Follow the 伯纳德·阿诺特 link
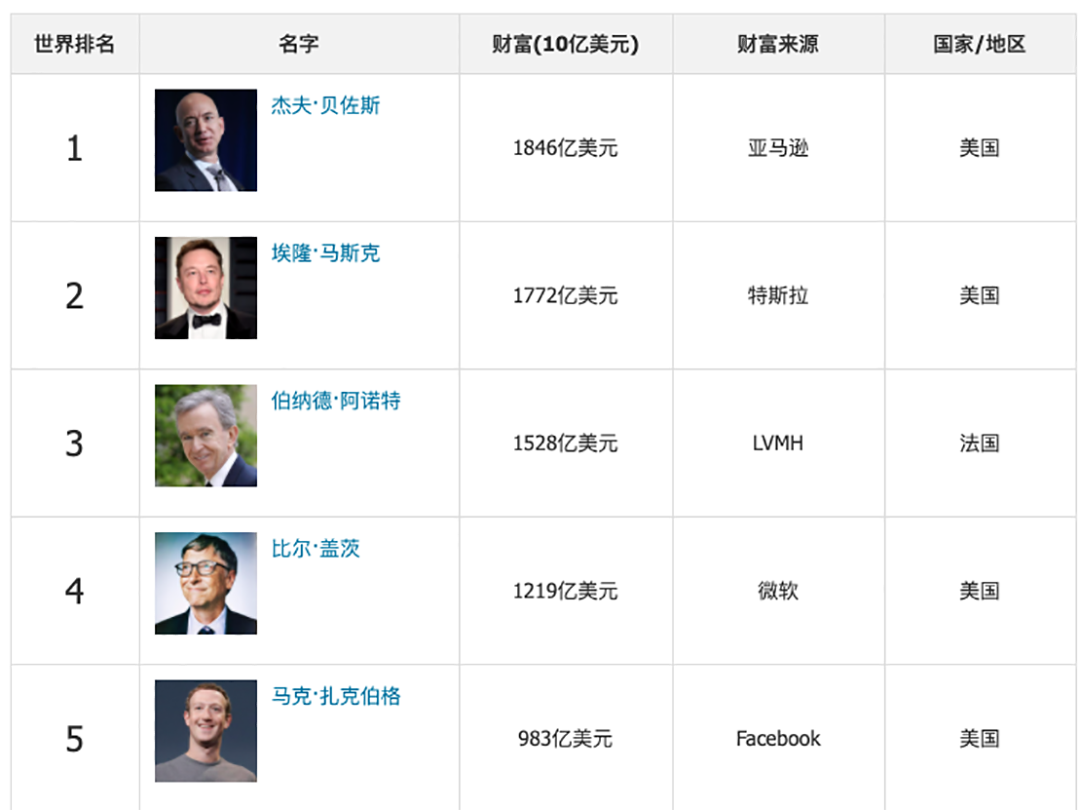The width and height of the screenshot is (1080, 810). point(336,402)
